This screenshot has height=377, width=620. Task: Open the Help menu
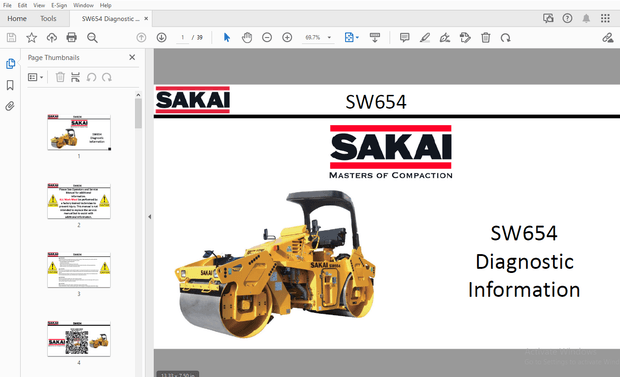tap(106, 5)
